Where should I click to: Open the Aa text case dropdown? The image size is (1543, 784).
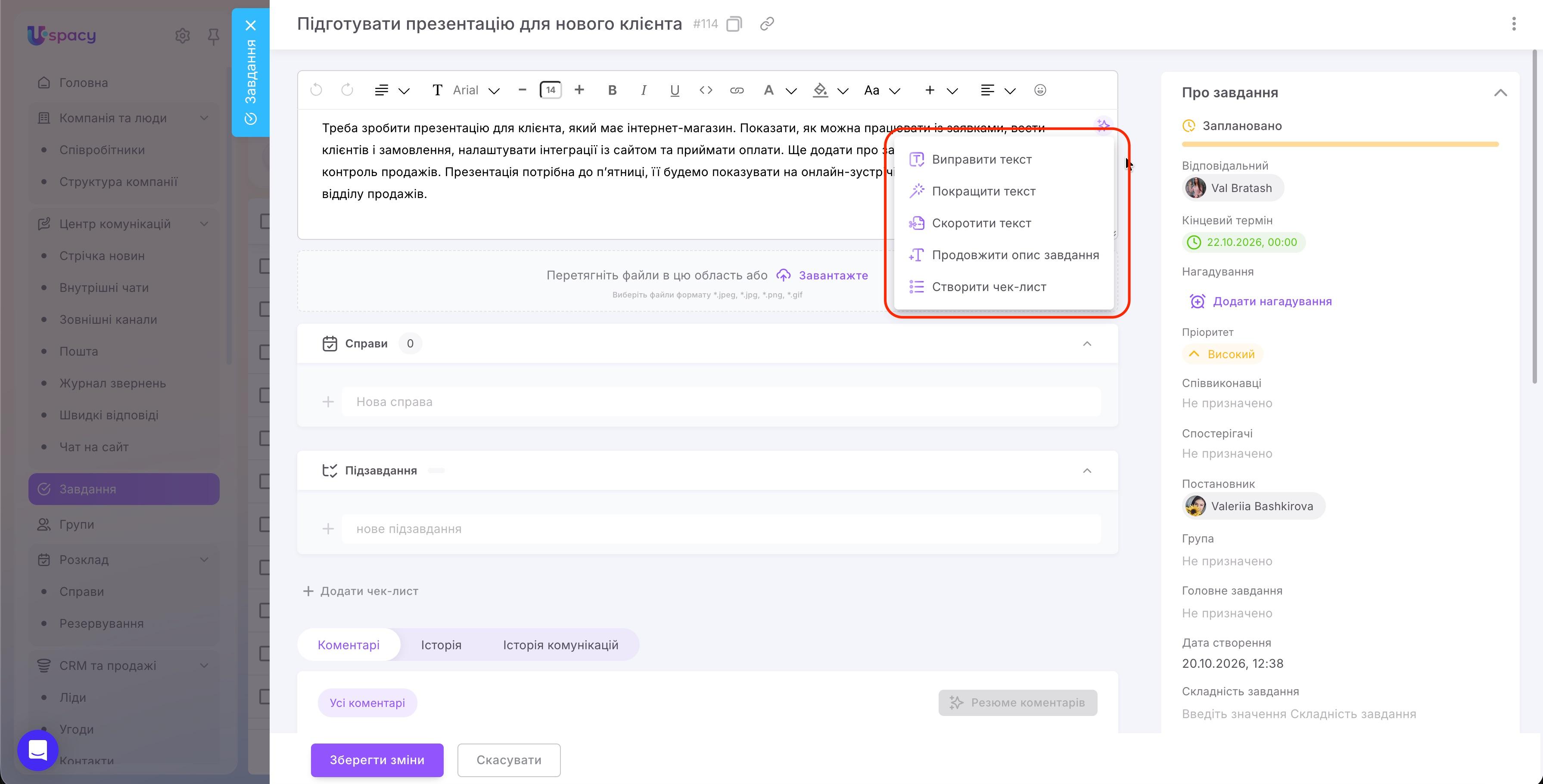click(x=882, y=90)
